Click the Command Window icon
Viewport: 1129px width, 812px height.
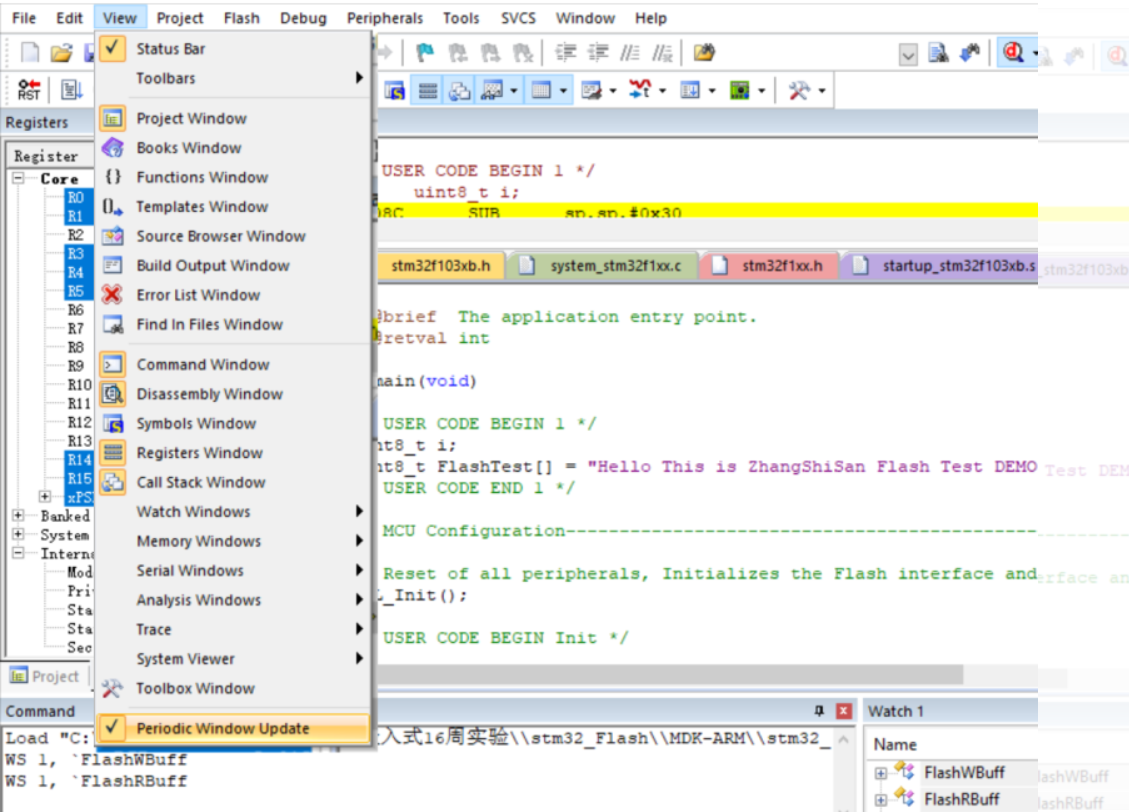(x=112, y=364)
